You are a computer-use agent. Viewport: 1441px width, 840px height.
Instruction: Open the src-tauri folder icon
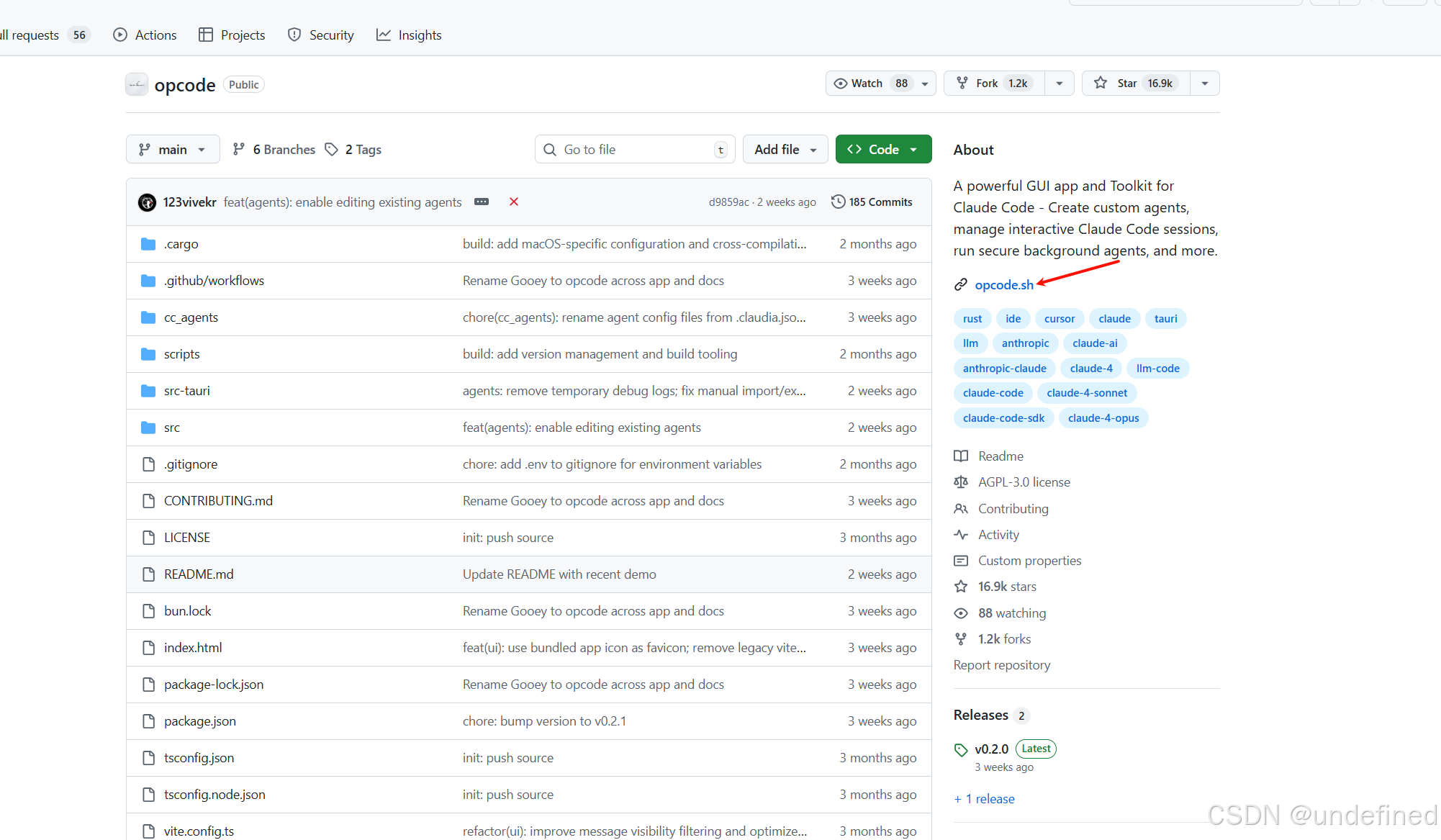click(148, 391)
